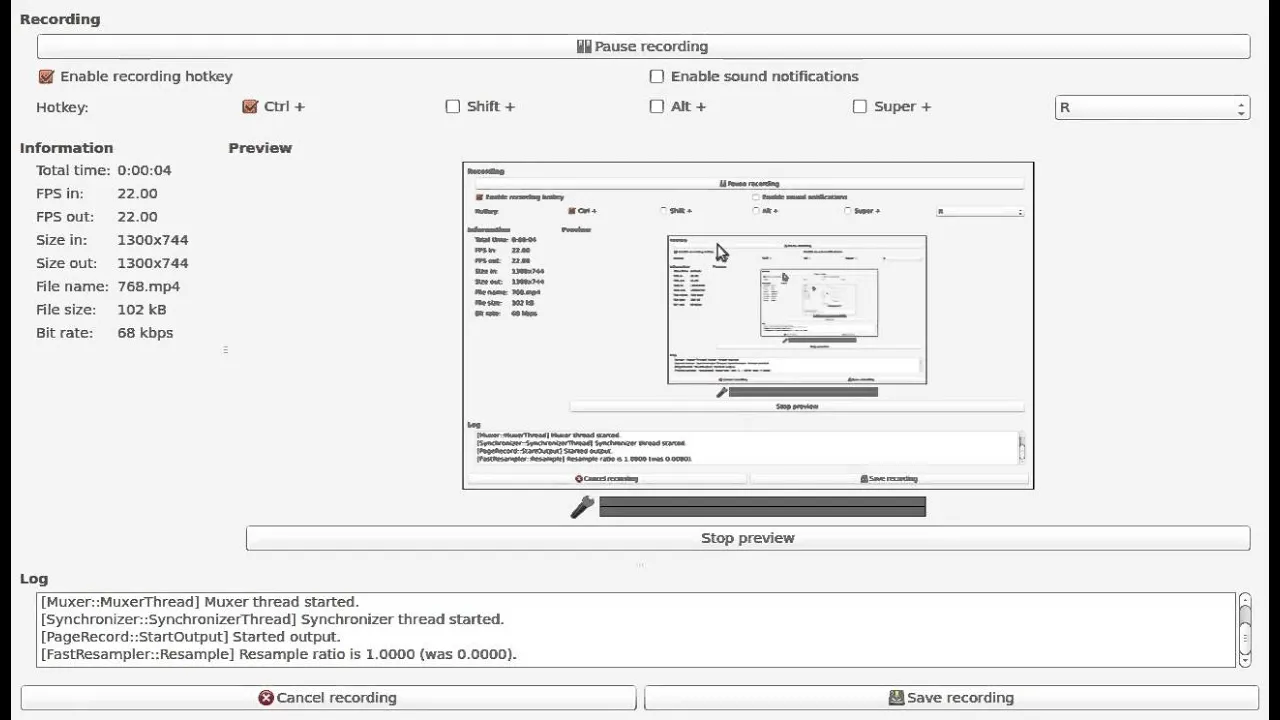Click the Resample ratio log line
Screen dimensions: 1280x720
click(278, 654)
